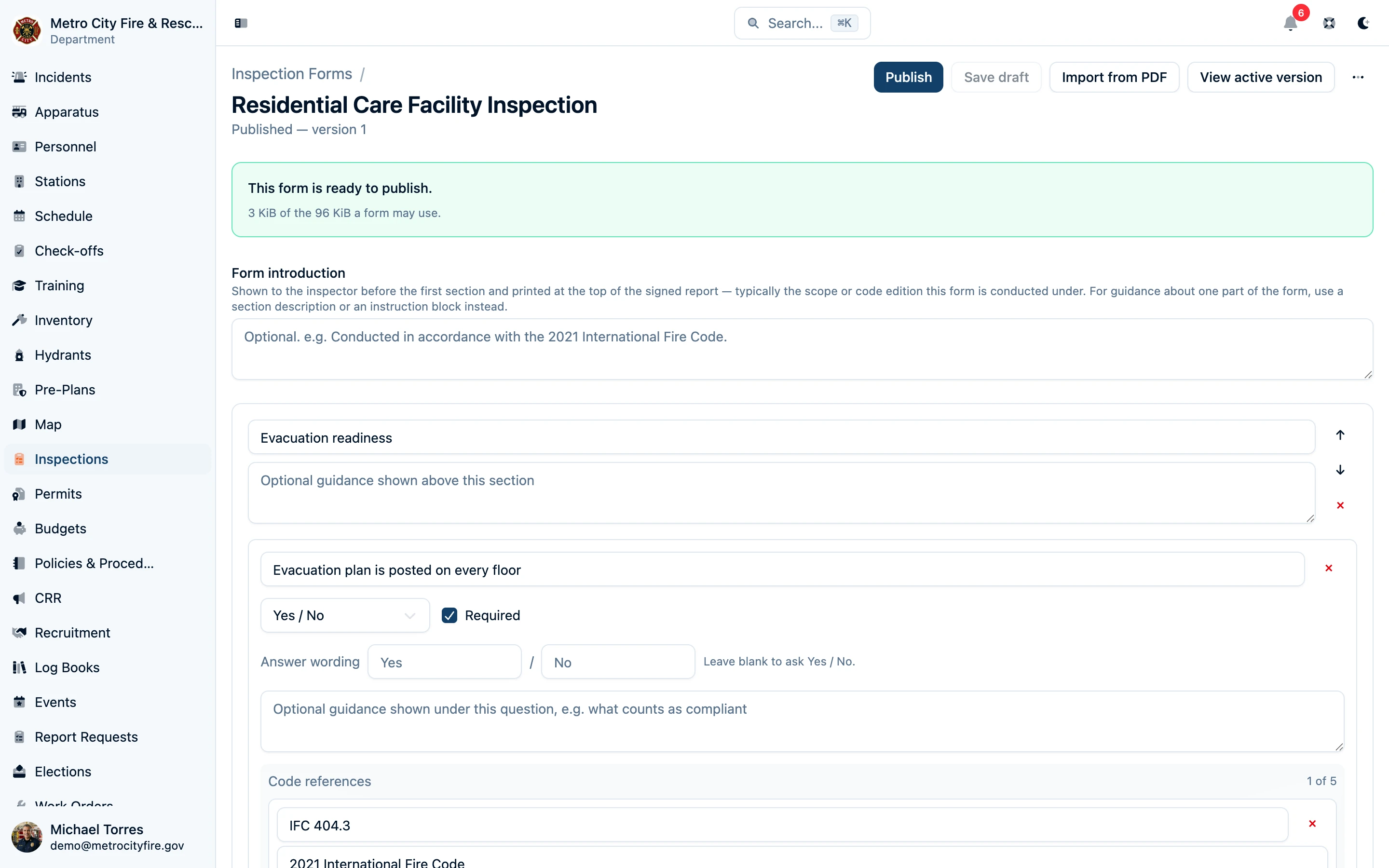Click the Map icon in sidebar

(19, 424)
